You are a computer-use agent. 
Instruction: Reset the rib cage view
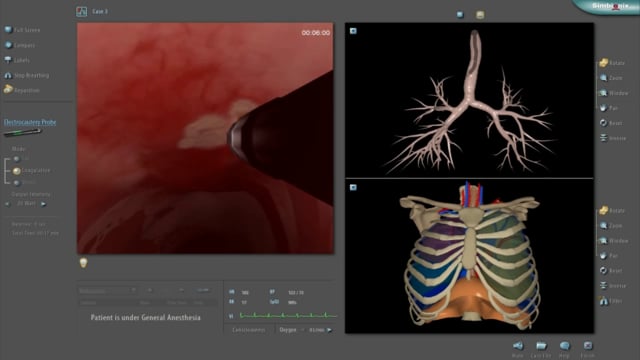[x=611, y=271]
